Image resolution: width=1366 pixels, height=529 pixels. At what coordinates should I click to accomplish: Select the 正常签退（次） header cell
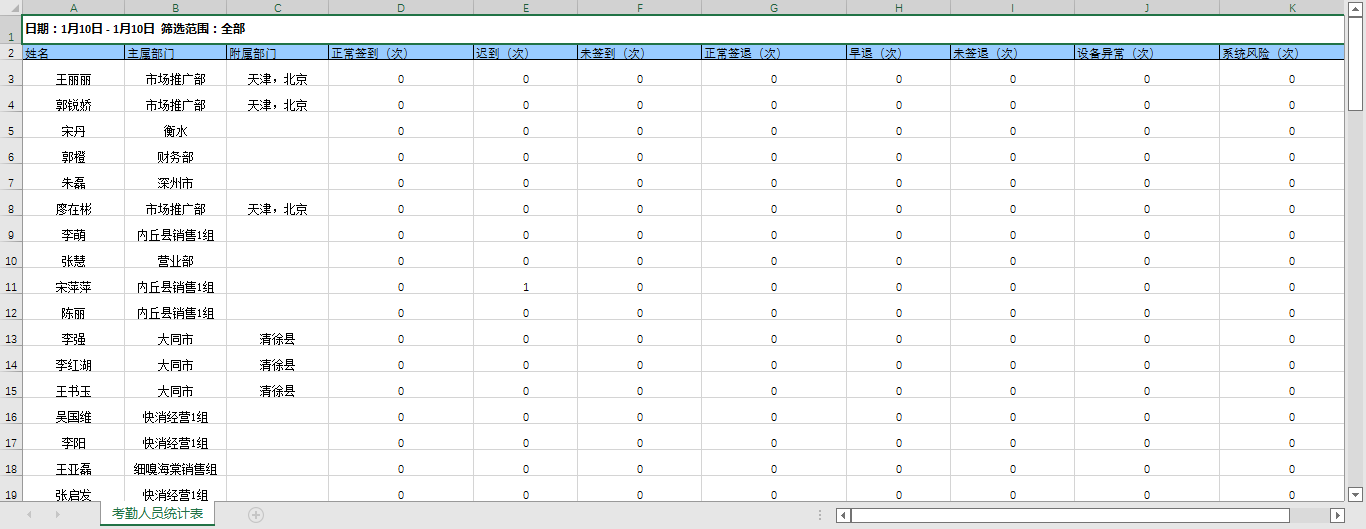[x=773, y=53]
